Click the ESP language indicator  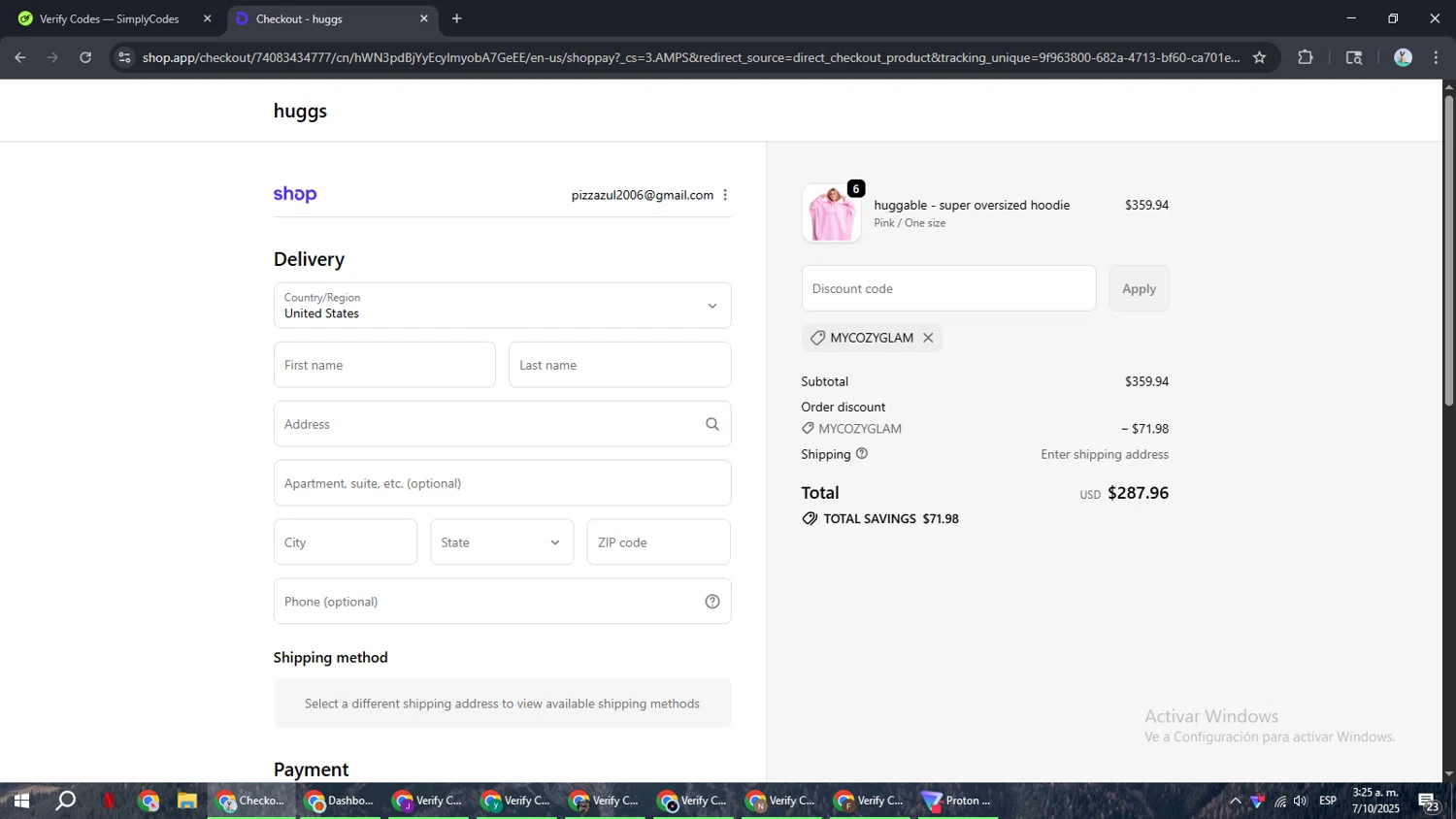[1328, 802]
